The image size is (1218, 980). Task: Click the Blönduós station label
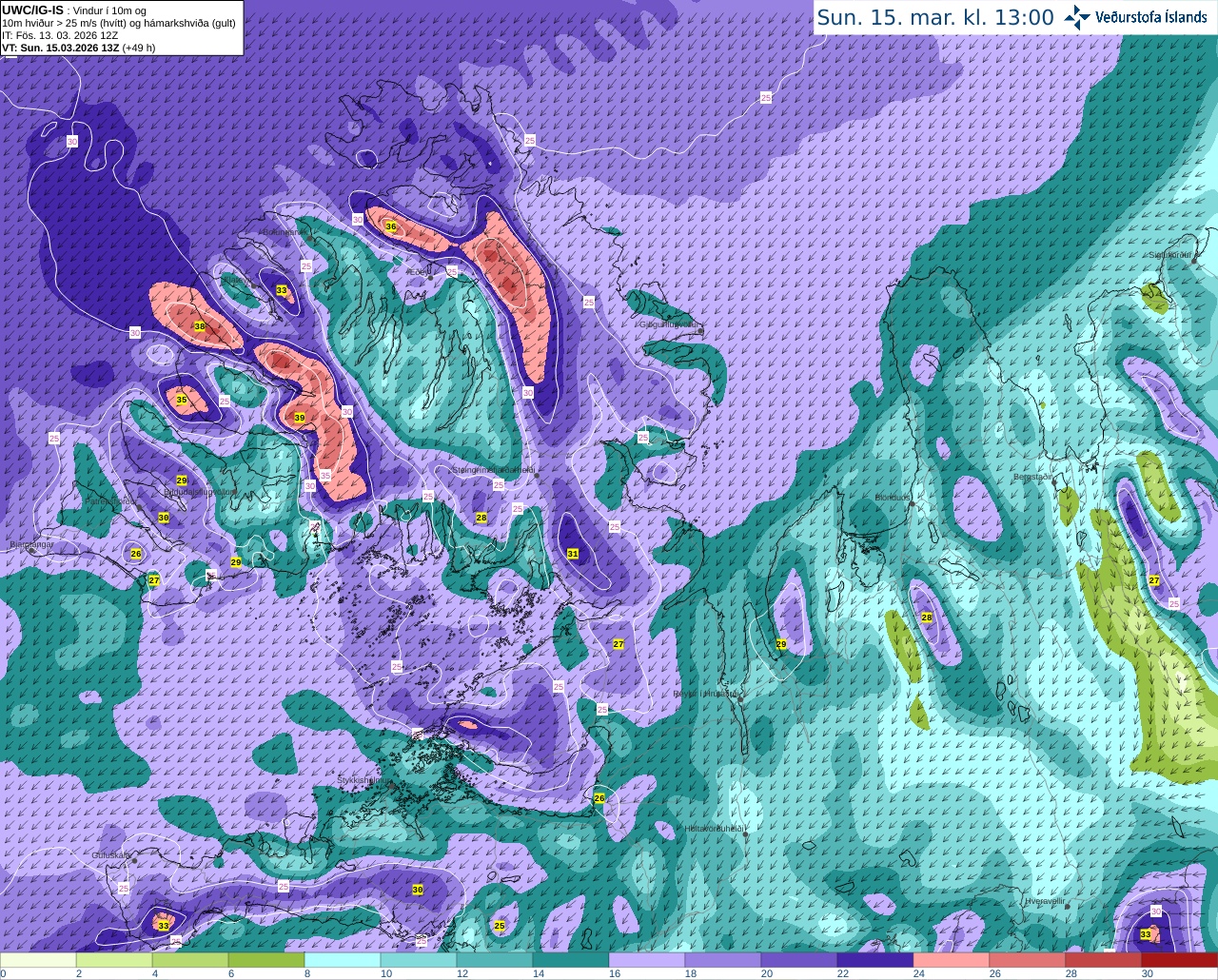[x=893, y=498]
